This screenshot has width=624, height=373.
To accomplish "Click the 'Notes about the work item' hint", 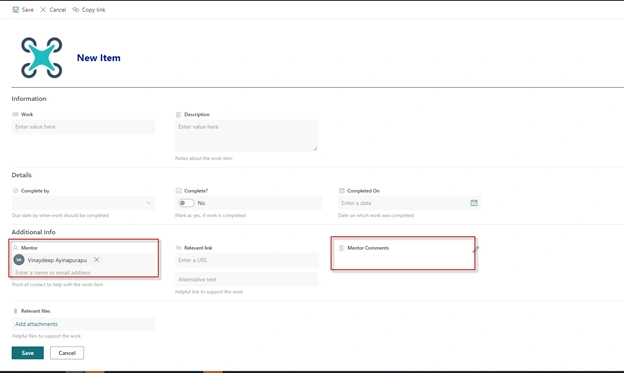I will 204,158.
